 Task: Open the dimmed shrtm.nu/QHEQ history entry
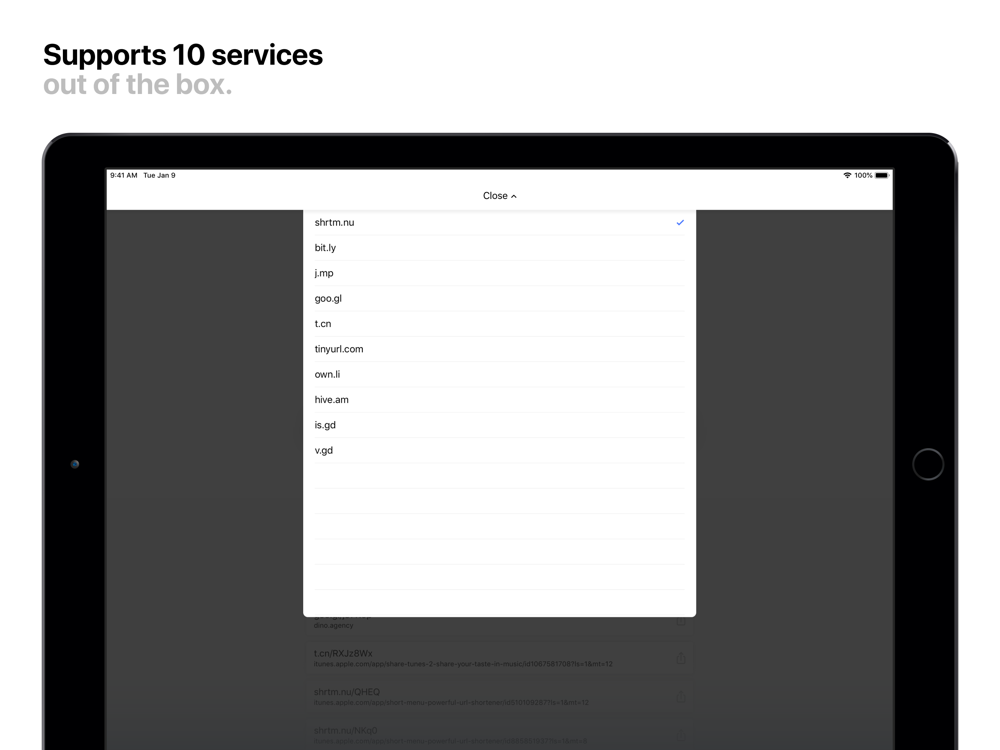499,696
